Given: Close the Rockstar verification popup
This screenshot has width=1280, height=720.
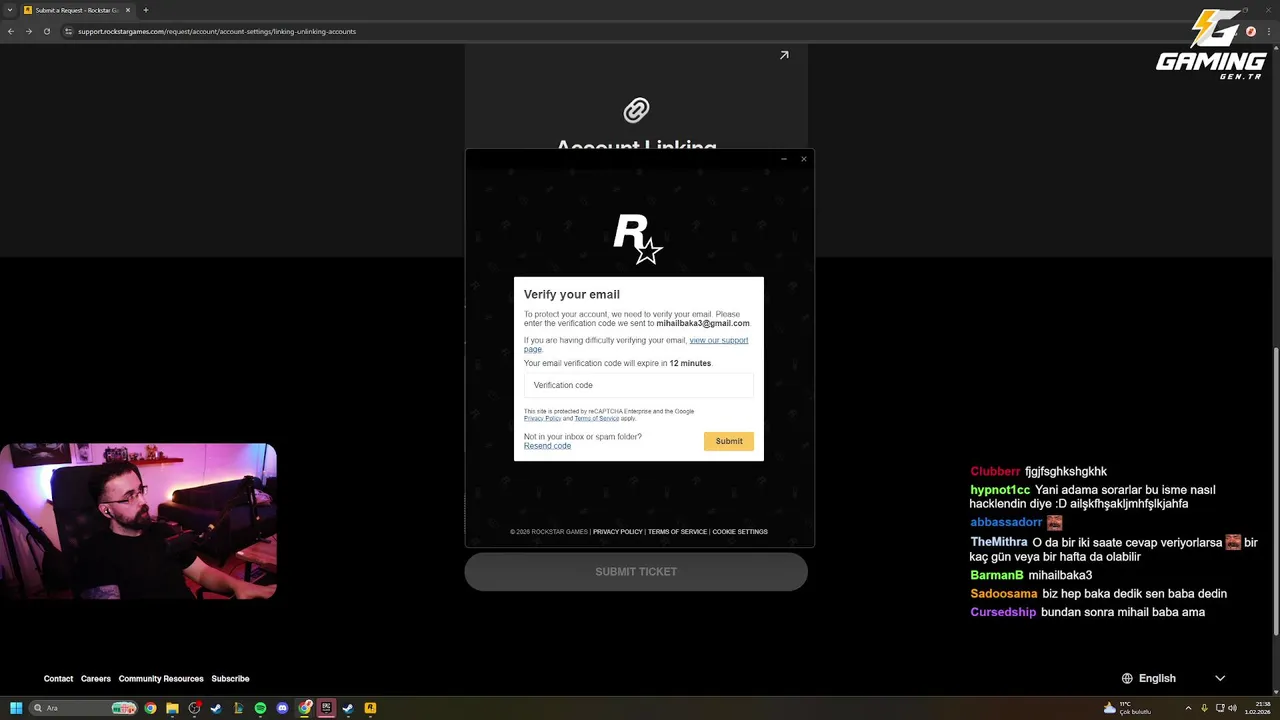Looking at the screenshot, I should click(x=803, y=159).
